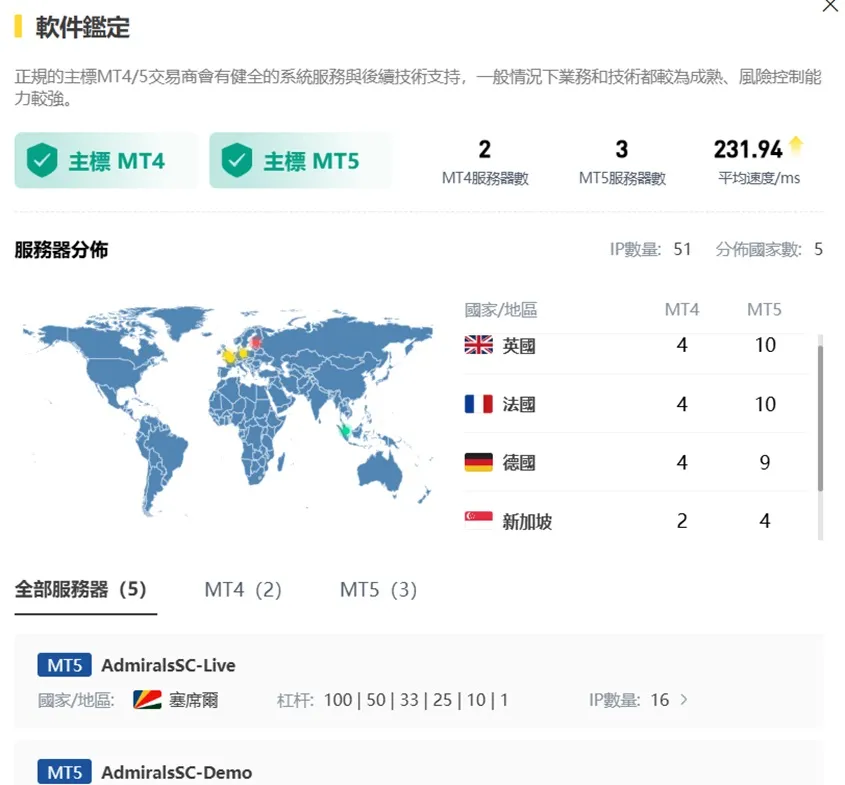Click the Singapore flag icon next to 新加坡
Image resolution: width=845 pixels, height=785 pixels.
pos(479,520)
